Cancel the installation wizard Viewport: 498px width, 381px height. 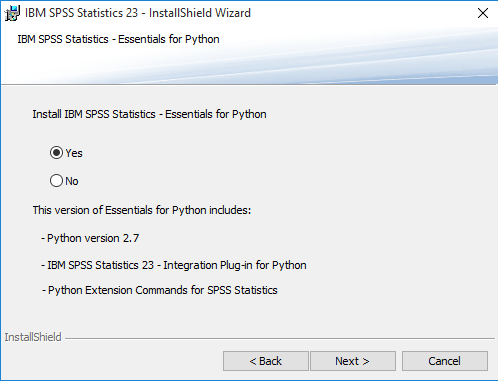pos(445,361)
